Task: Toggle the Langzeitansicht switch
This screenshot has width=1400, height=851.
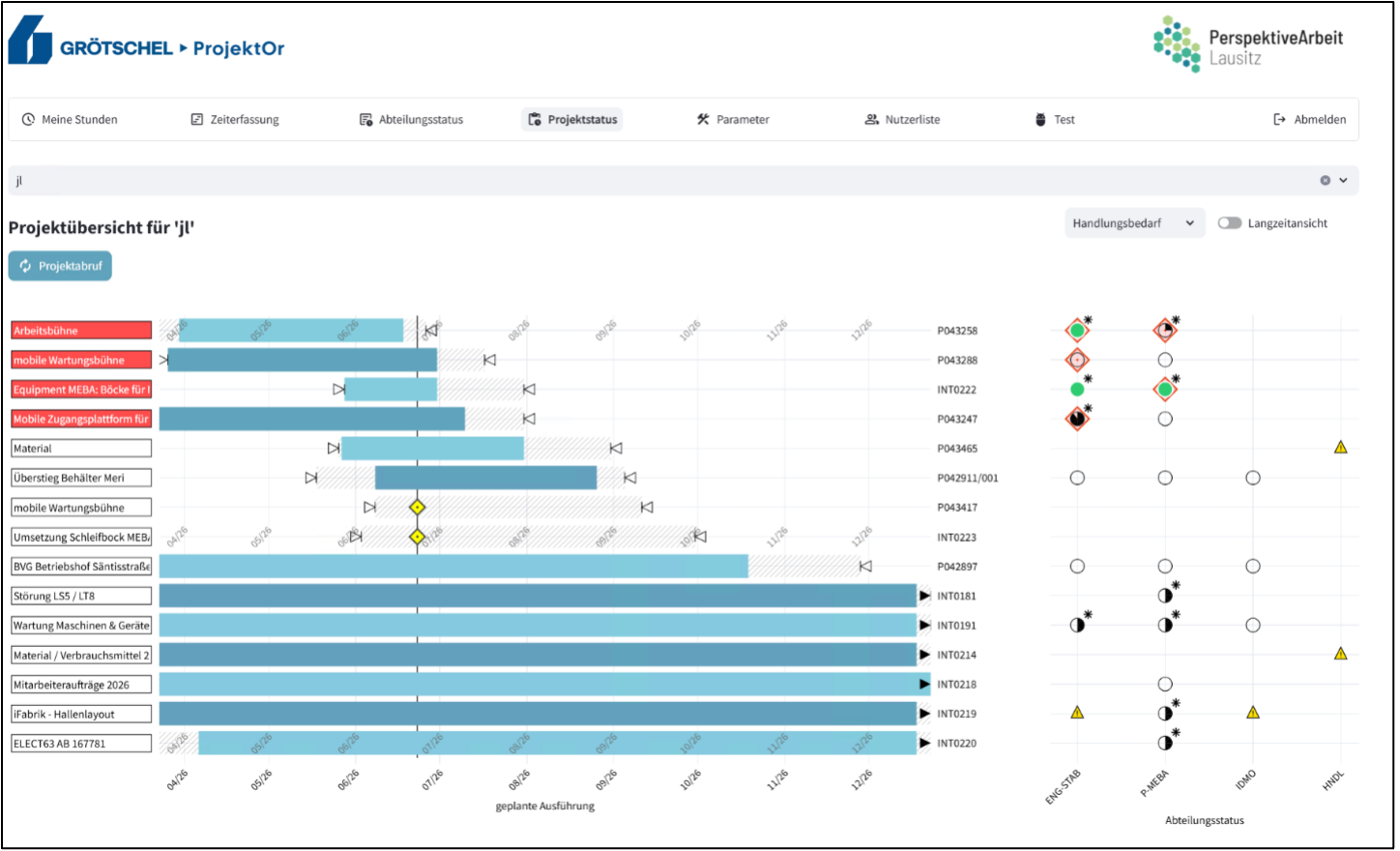Action: [1230, 223]
